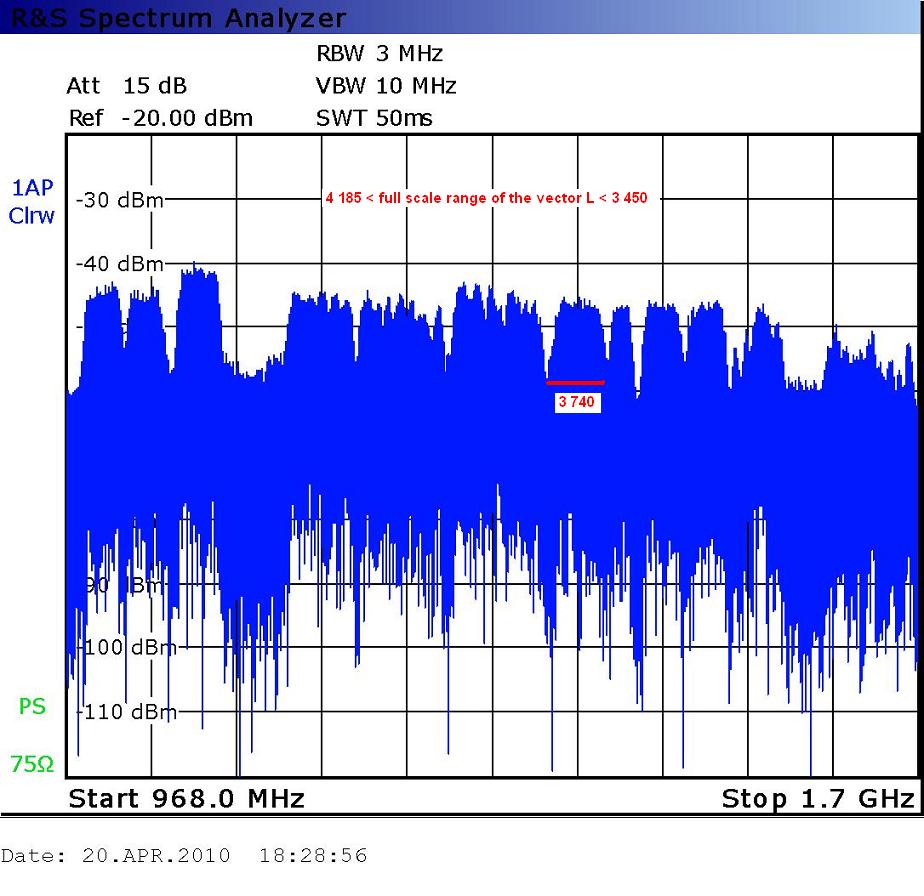Click the R&S Spectrum Analyzer title bar
This screenshot has width=924, height=896.
[180, 18]
